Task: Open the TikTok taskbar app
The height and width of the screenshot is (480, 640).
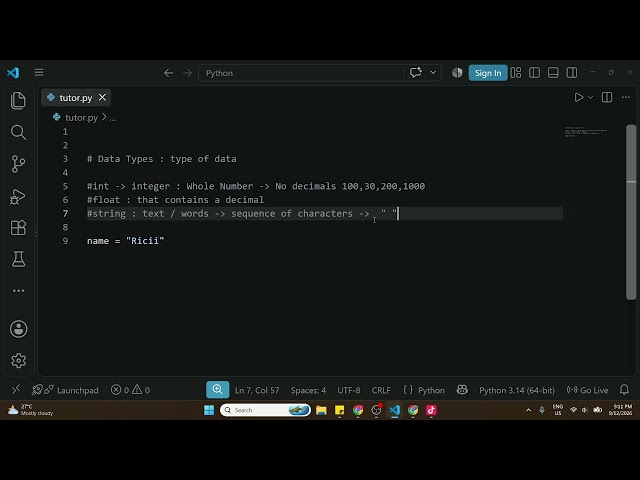Action: (431, 410)
